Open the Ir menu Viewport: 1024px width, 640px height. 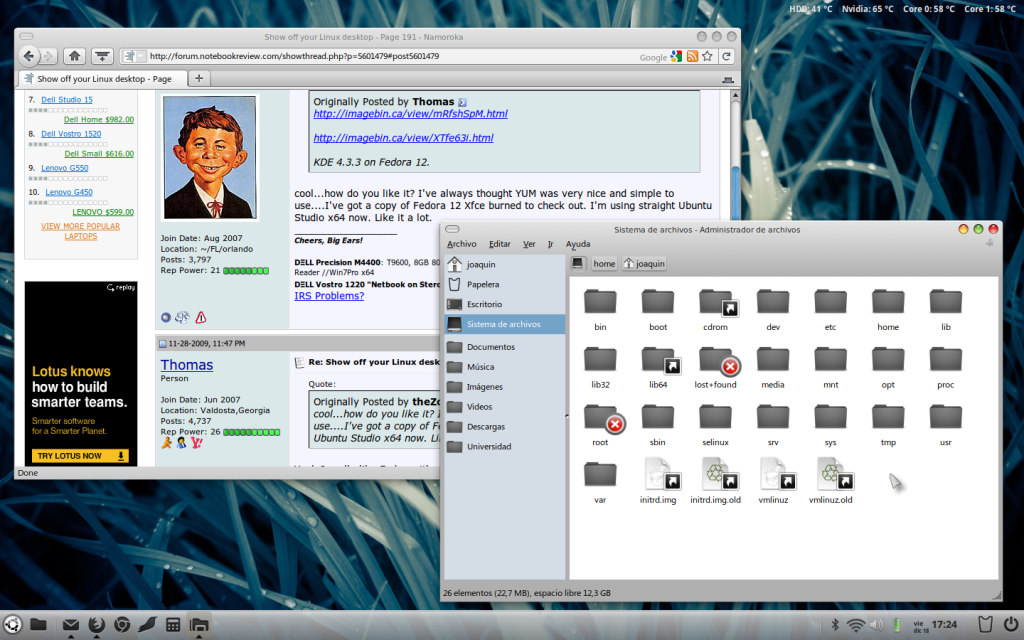(x=550, y=244)
